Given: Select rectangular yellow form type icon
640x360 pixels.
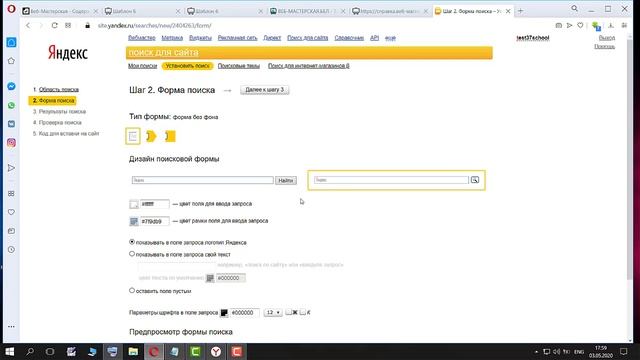Looking at the screenshot, I should [170, 136].
